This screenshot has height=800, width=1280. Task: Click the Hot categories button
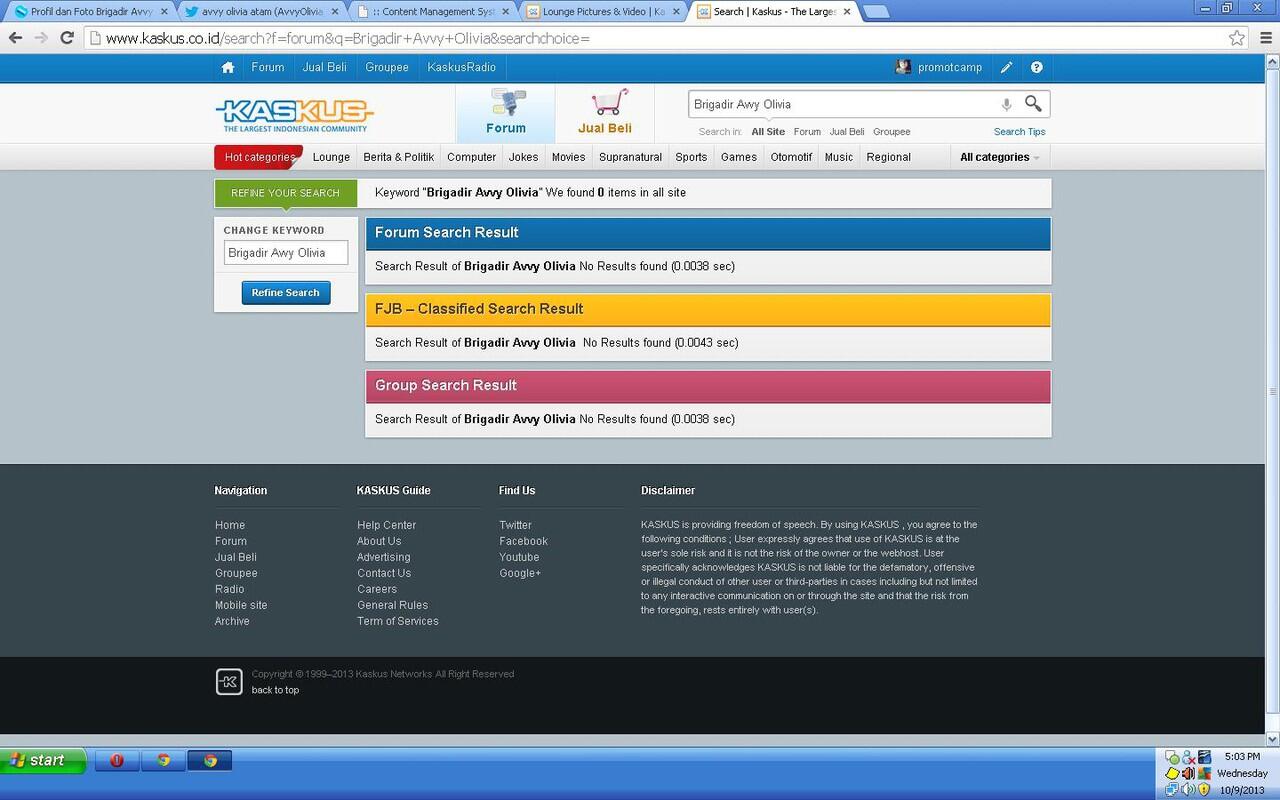(259, 157)
